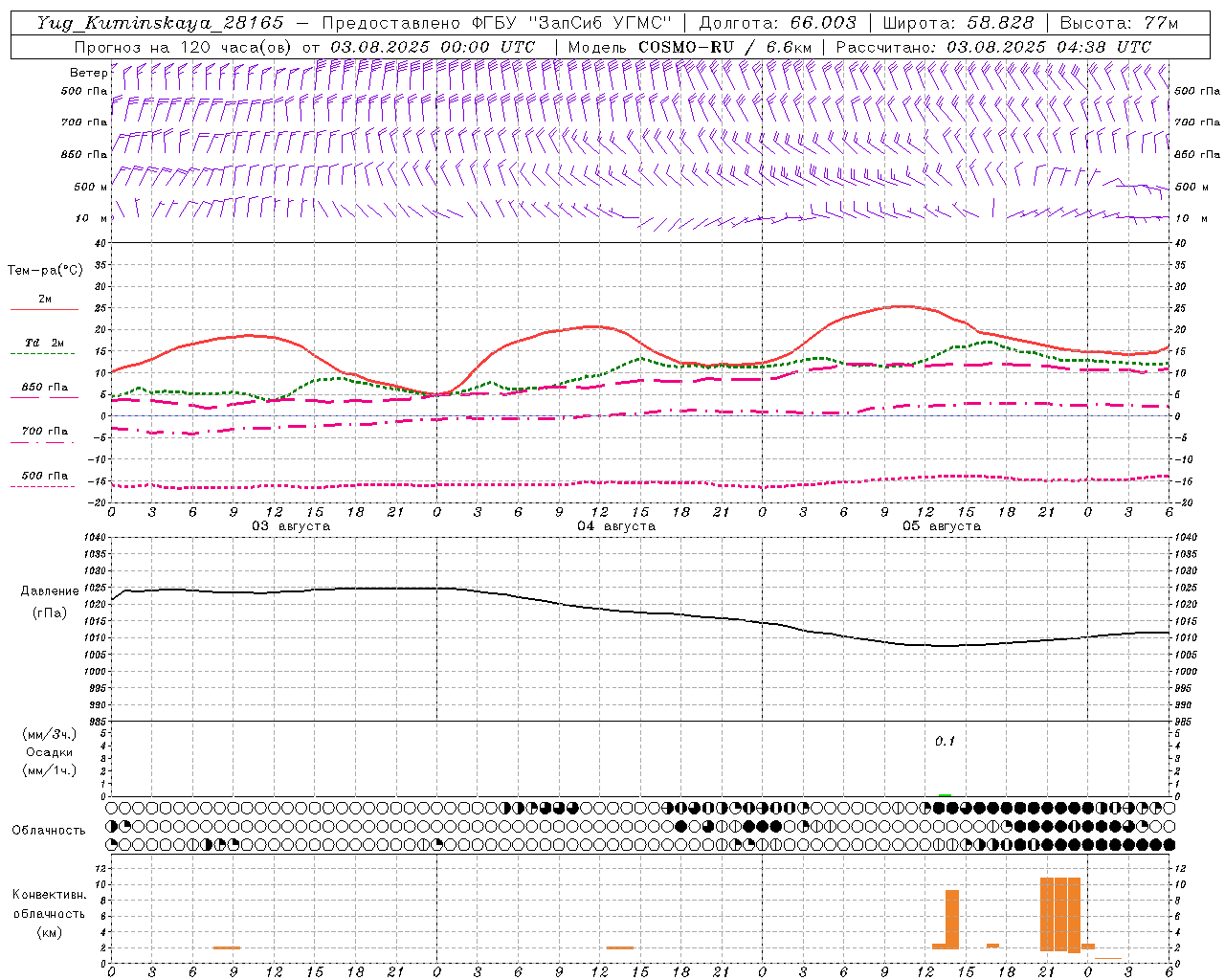Click the Конвективн. облачность (км) label
The image size is (1225, 980).
(x=49, y=913)
